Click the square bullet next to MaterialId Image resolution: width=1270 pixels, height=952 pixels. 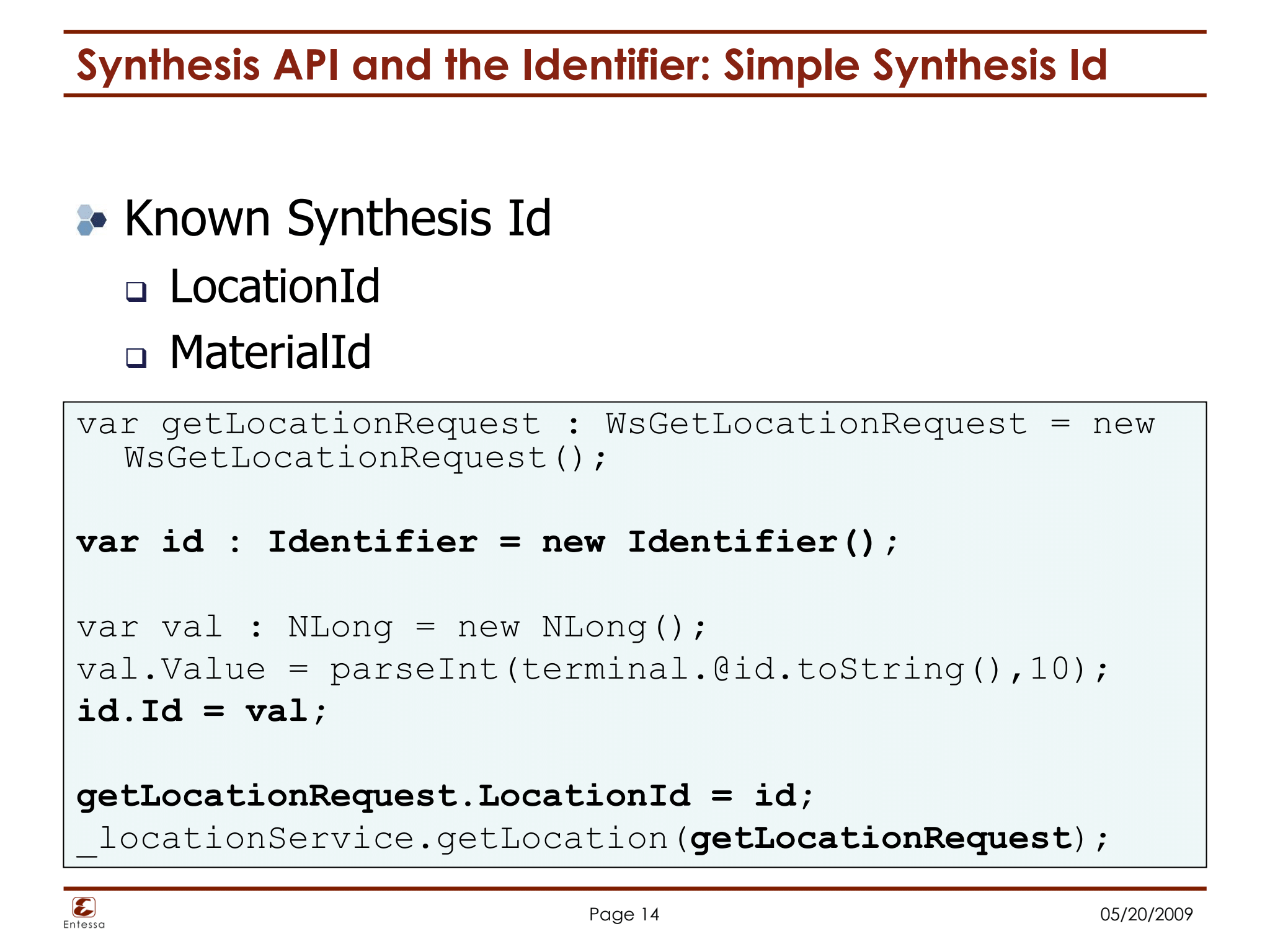pyautogui.click(x=136, y=357)
